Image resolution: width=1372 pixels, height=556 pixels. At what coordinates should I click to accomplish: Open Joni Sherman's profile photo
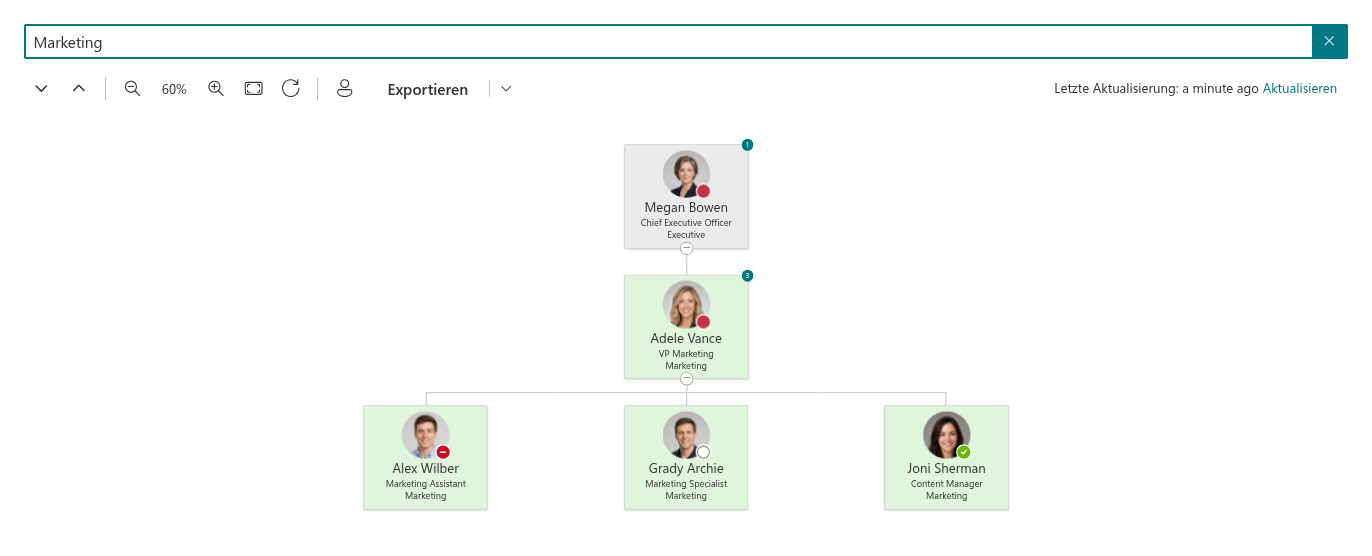946,434
